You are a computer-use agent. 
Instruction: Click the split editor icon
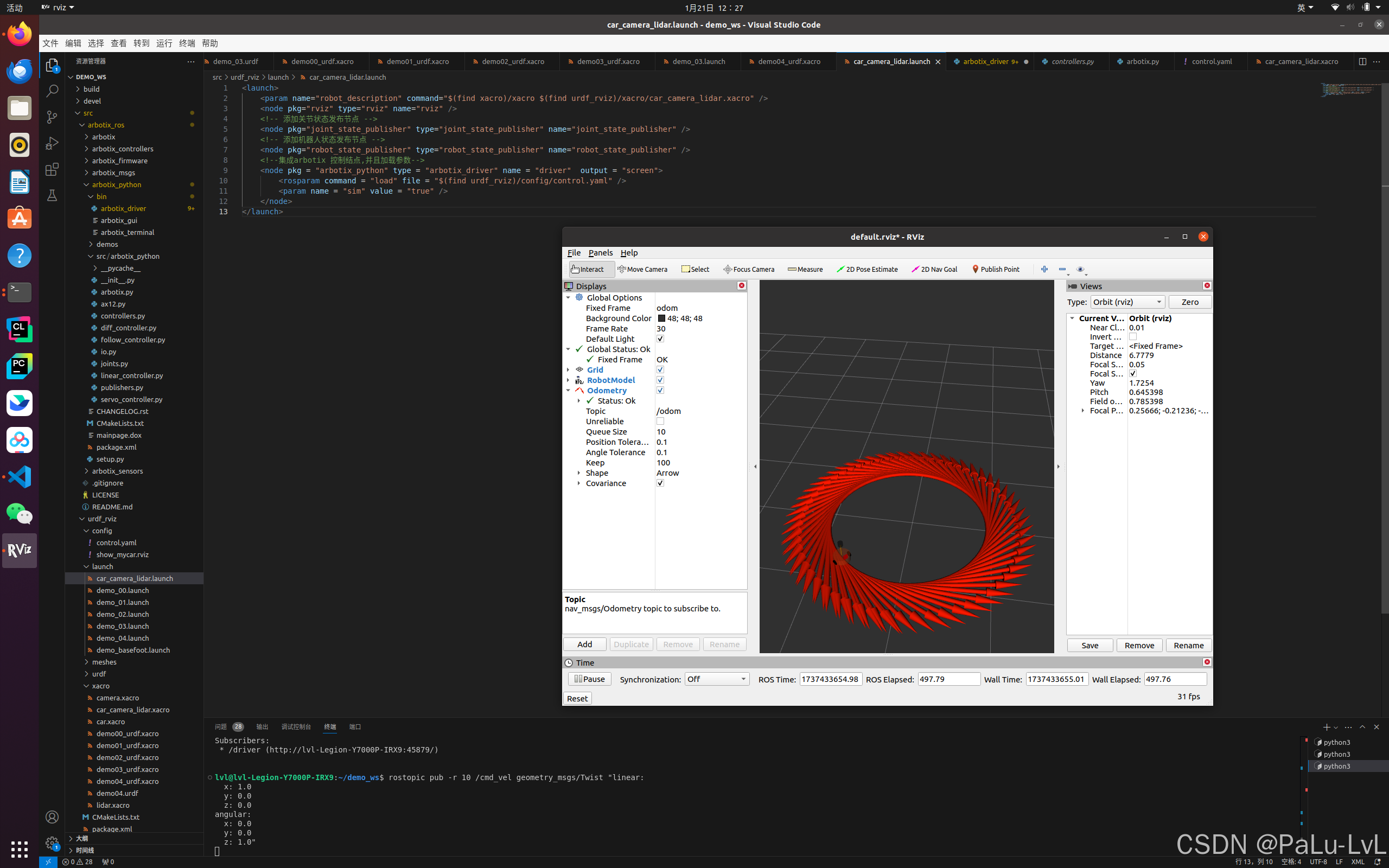point(1361,61)
